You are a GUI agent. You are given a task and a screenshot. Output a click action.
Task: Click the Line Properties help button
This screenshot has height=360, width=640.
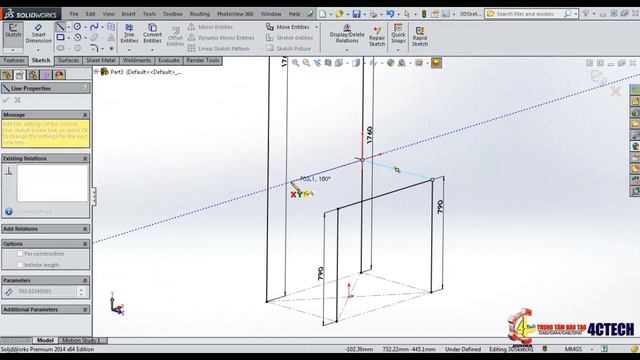85,88
